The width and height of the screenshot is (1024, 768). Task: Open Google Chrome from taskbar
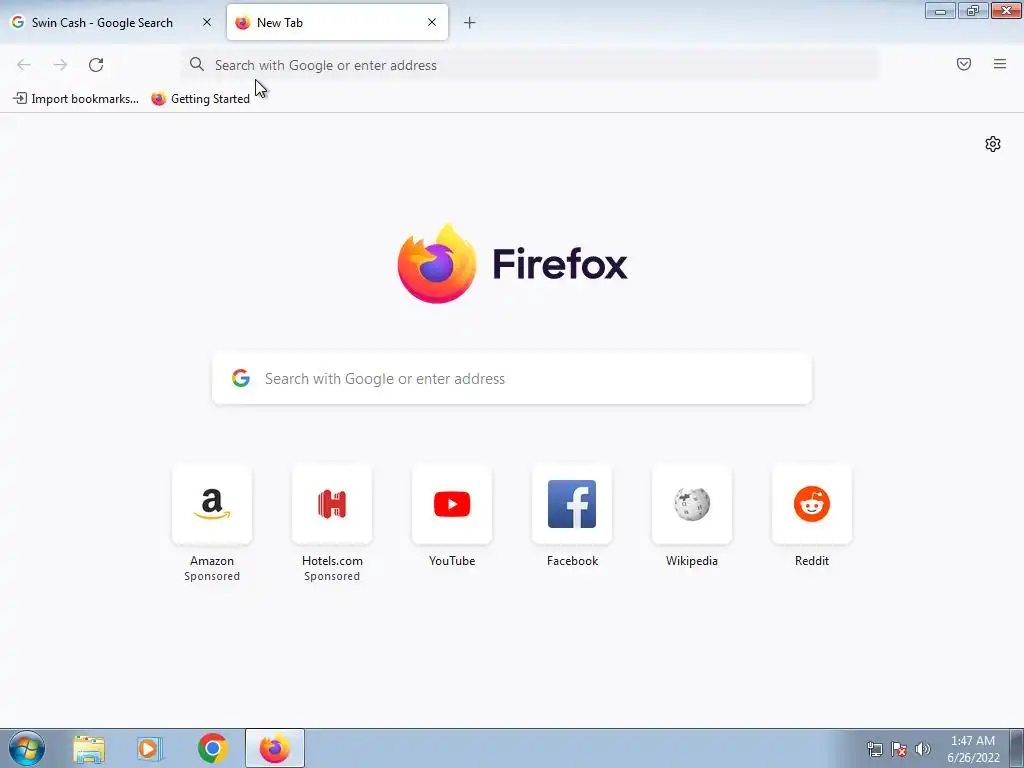(212, 748)
